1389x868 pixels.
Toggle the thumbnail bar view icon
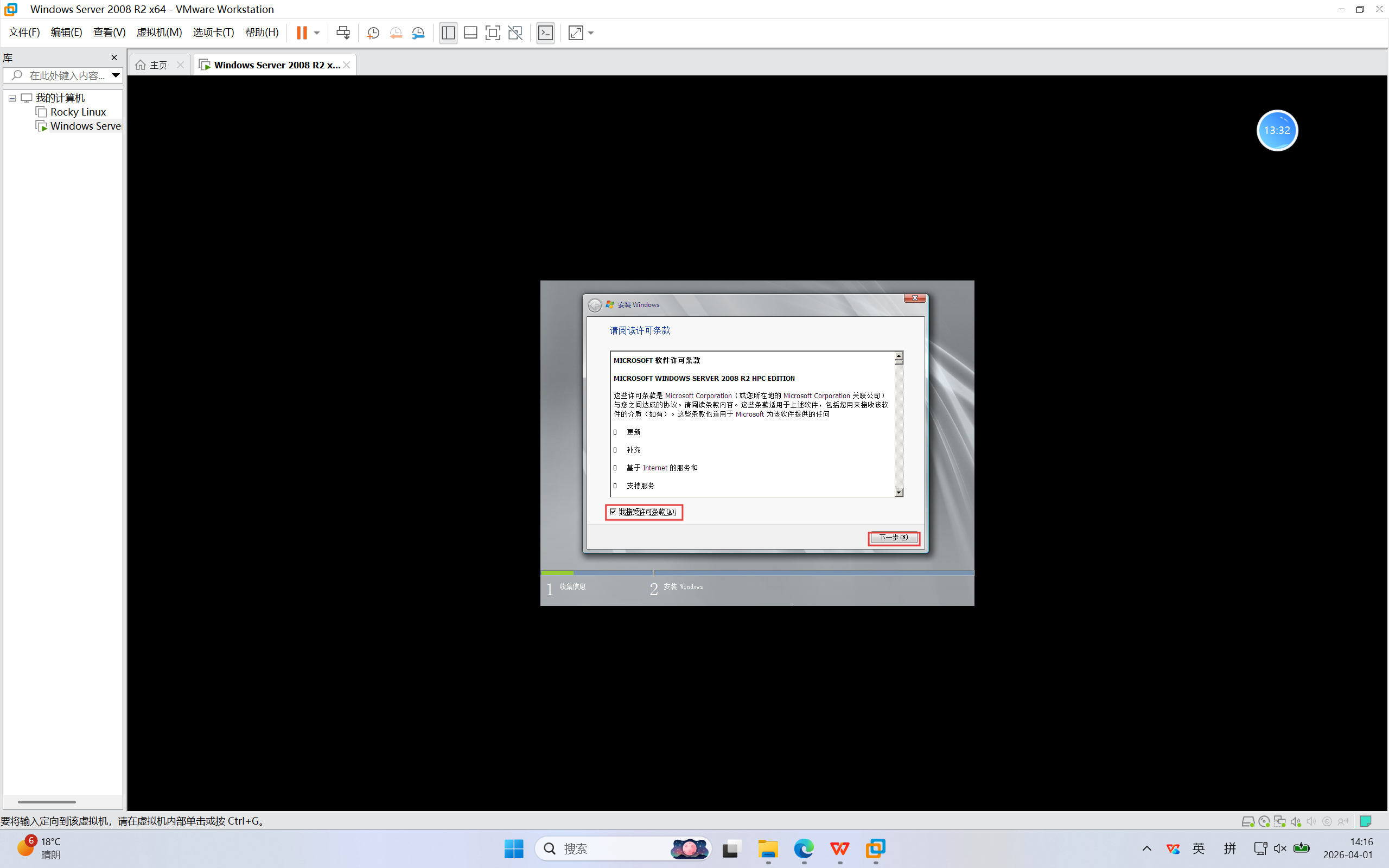[470, 33]
